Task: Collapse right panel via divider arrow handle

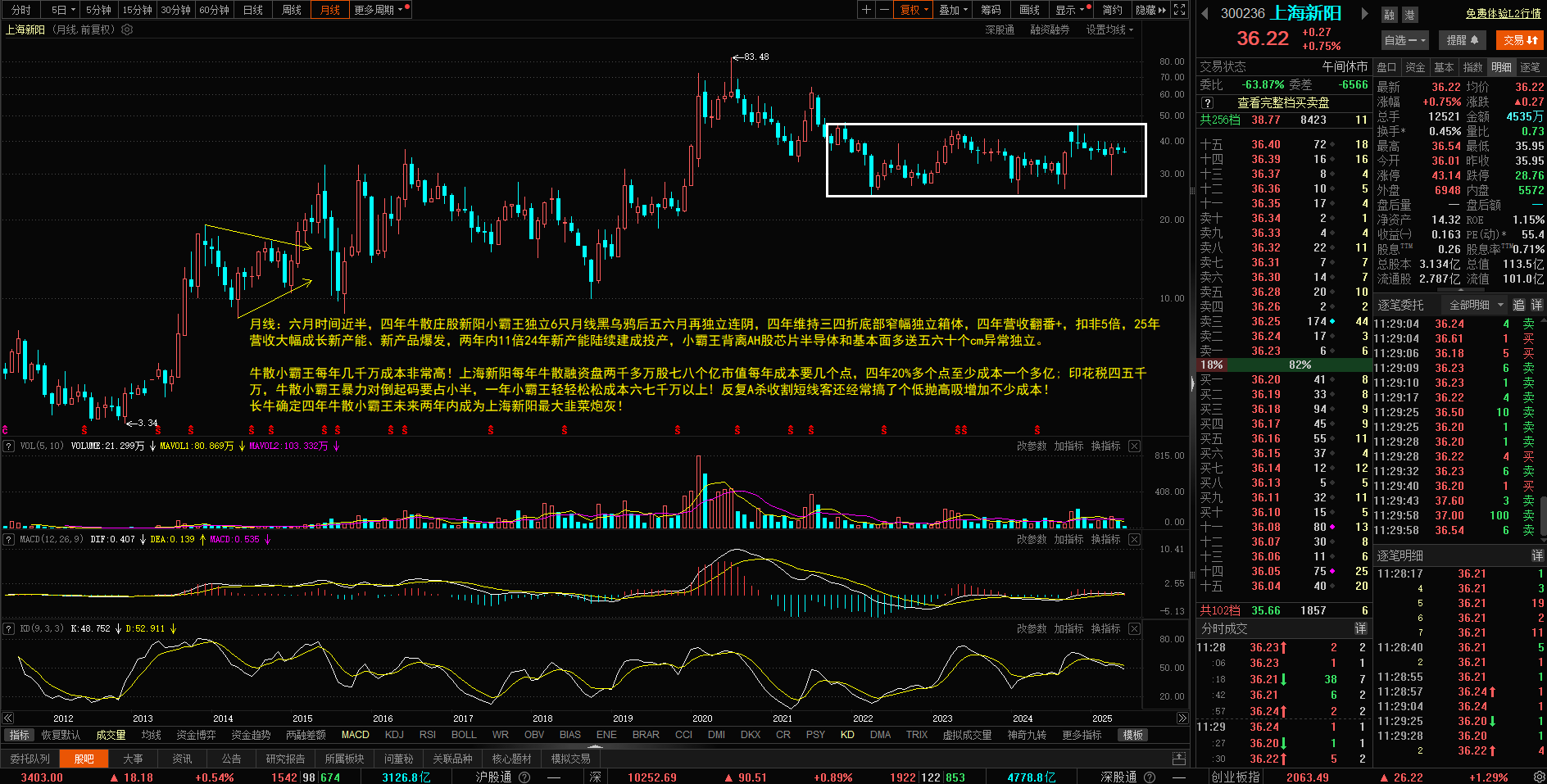Action: point(1192,383)
